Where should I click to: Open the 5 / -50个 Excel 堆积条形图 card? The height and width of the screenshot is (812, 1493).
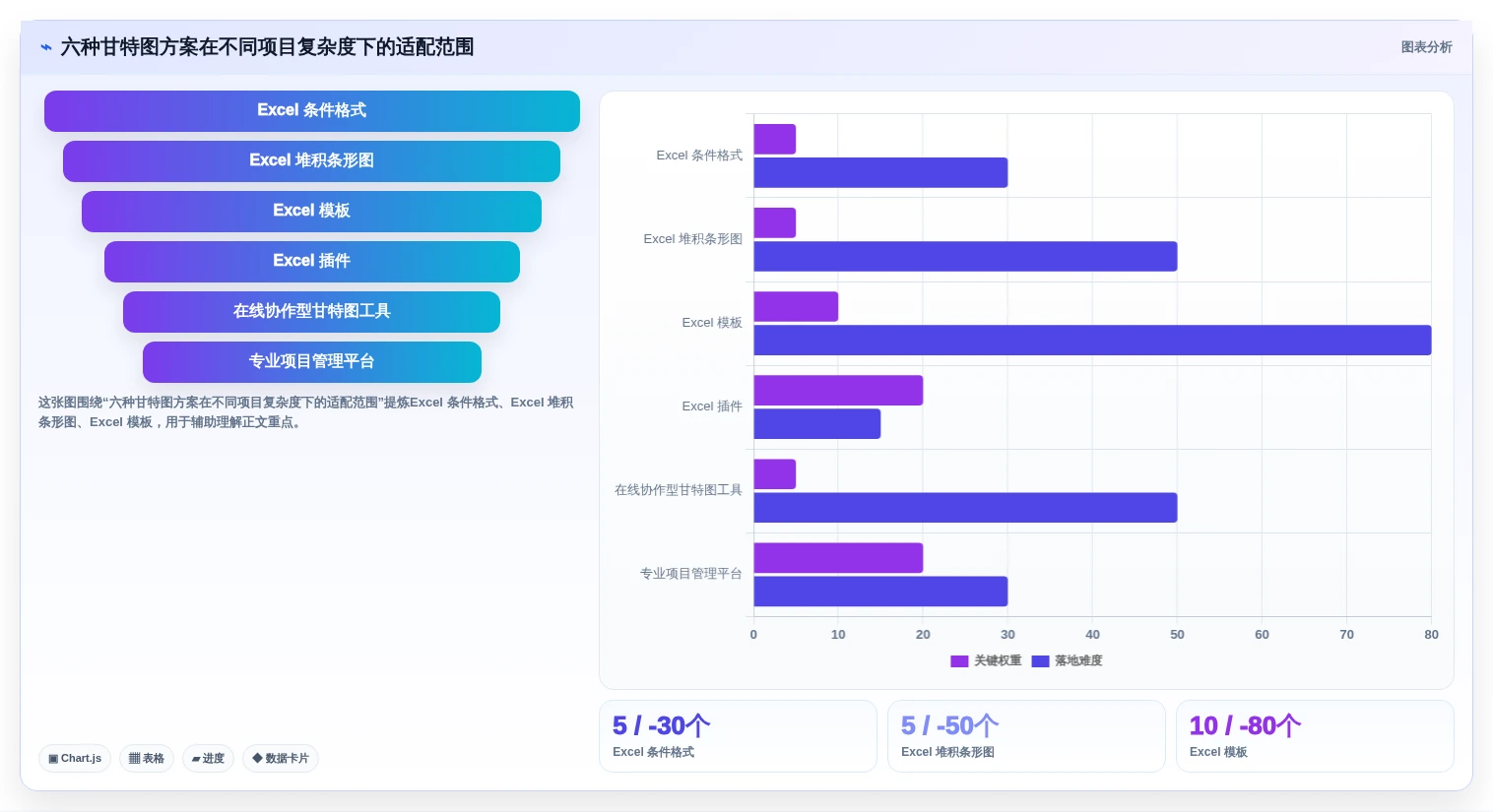(x=1026, y=736)
